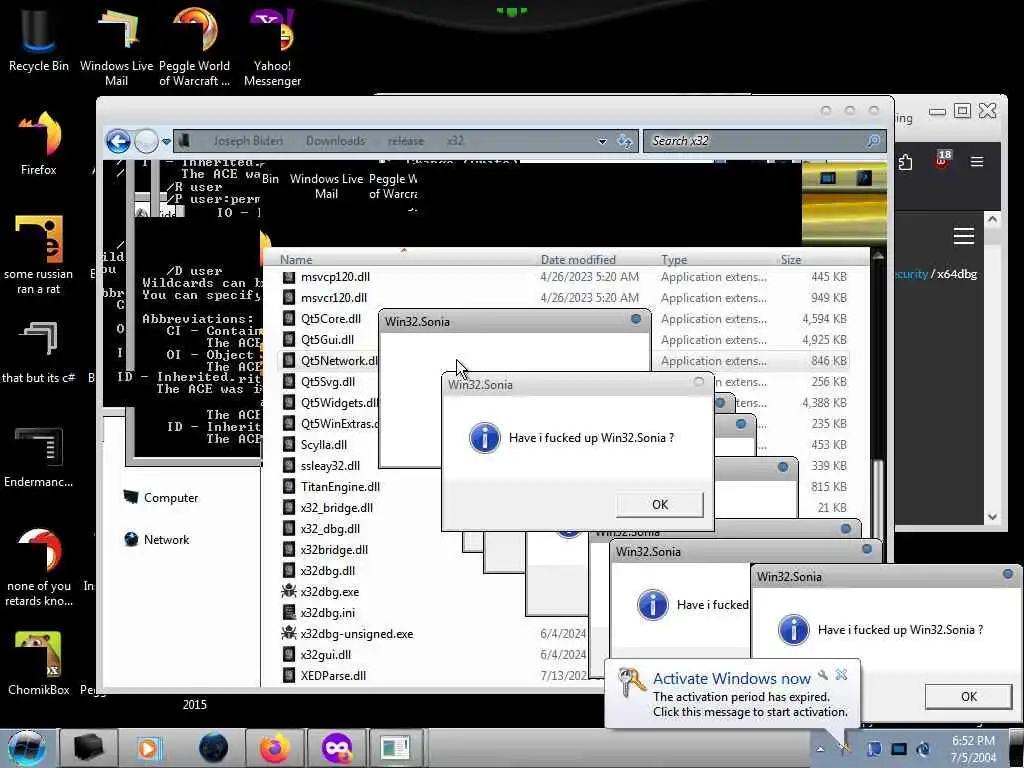Click the document window taskbar icon
This screenshot has height=768, width=1024.
click(x=394, y=748)
